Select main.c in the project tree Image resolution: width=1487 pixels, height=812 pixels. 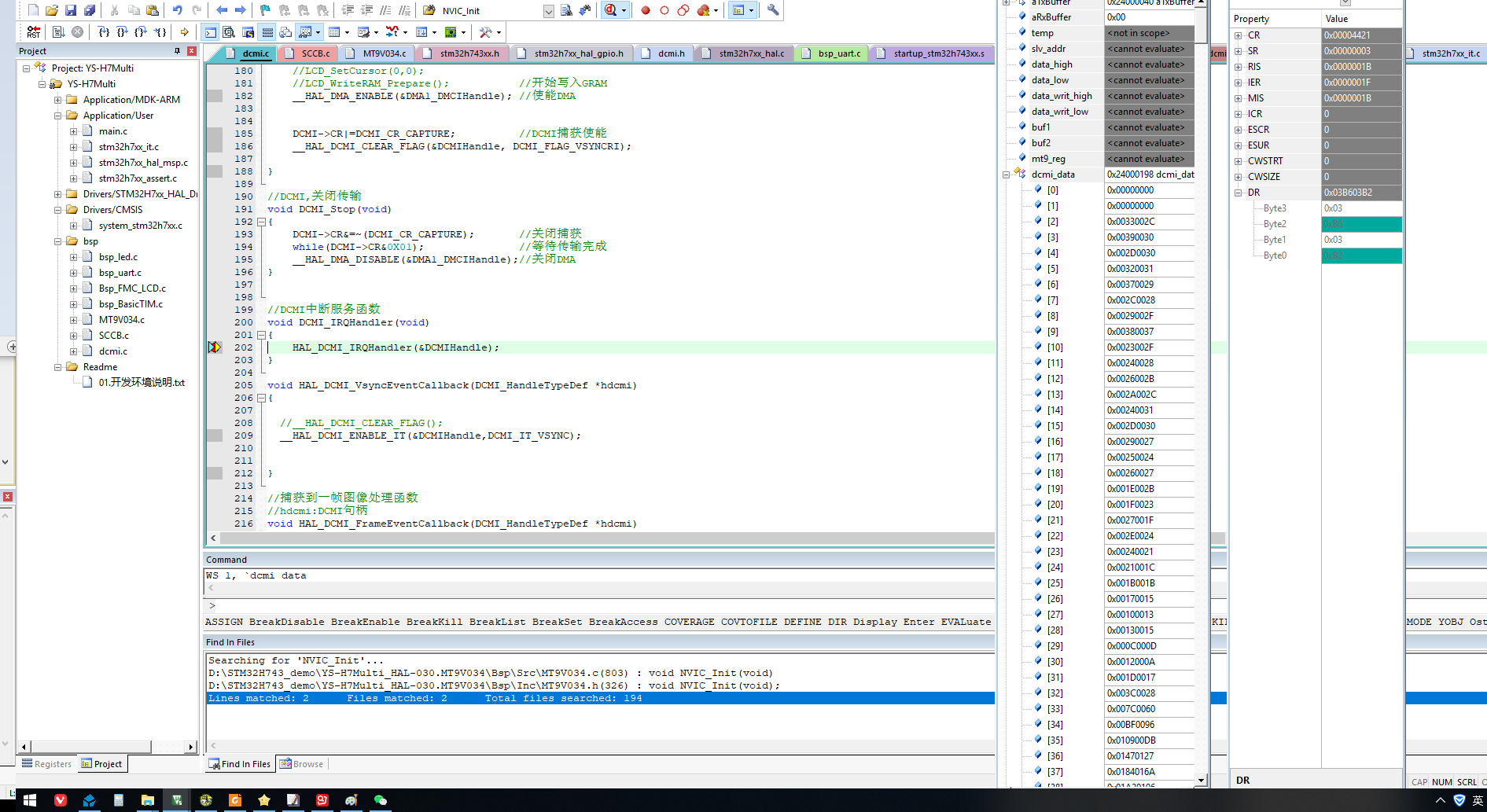click(113, 131)
